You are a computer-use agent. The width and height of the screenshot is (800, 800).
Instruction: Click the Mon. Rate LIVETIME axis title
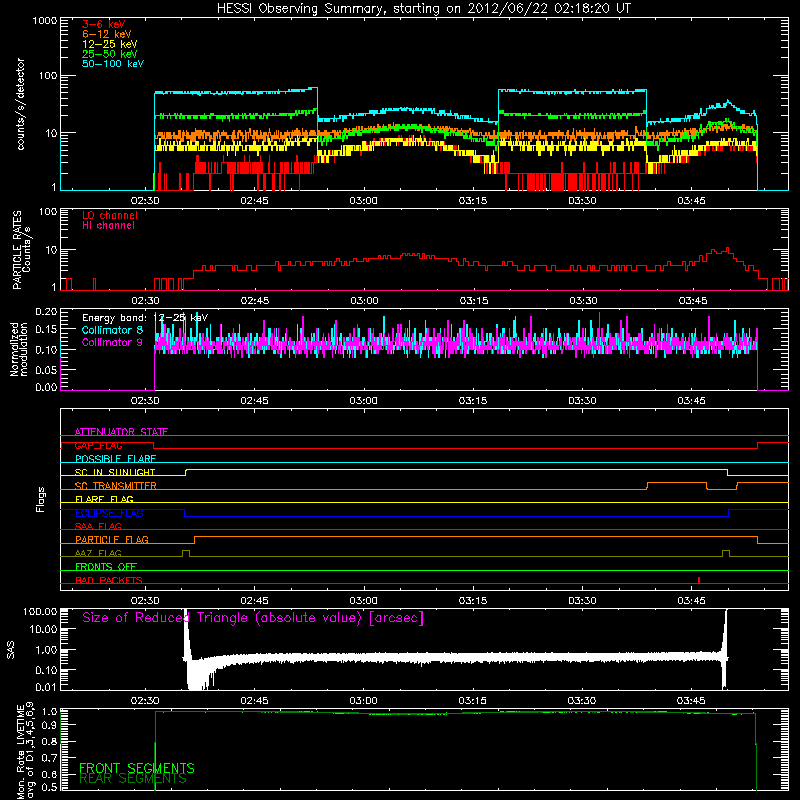[x=26, y=751]
